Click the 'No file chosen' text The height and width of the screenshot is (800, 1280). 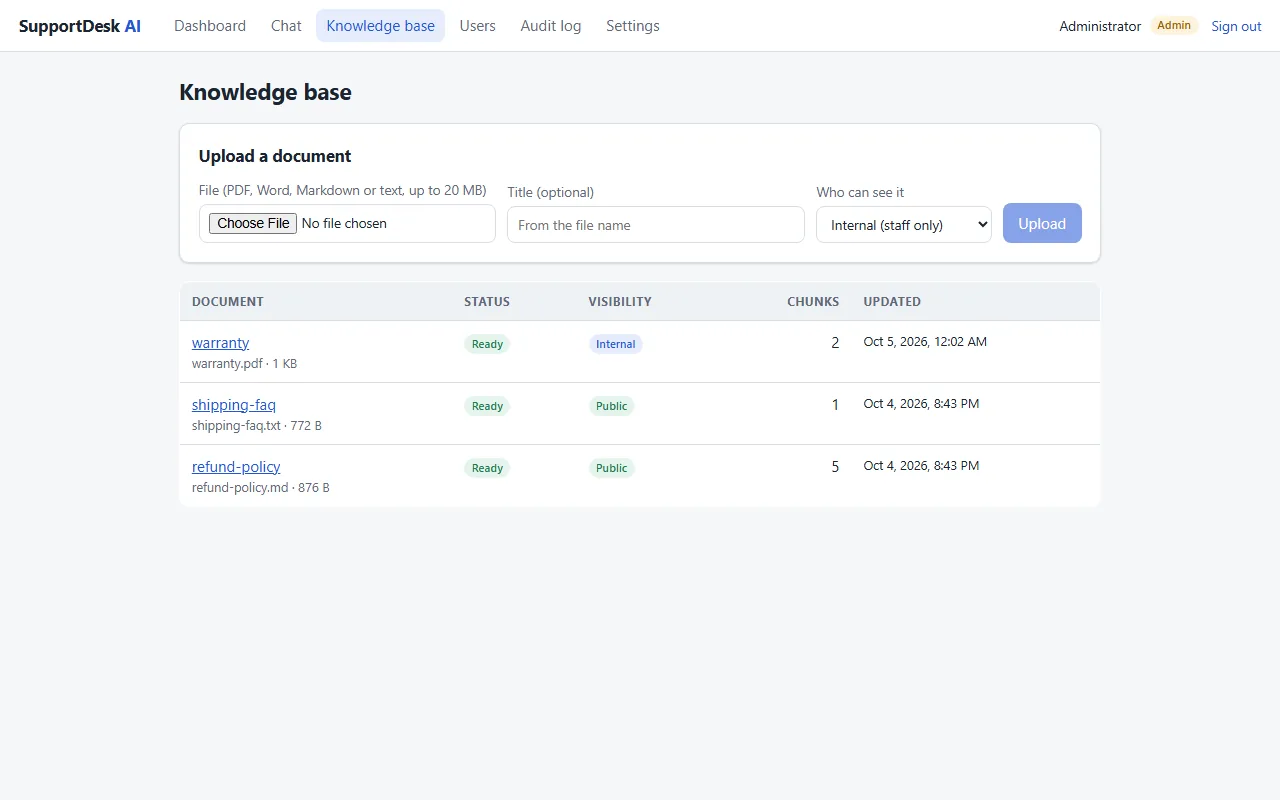[344, 223]
